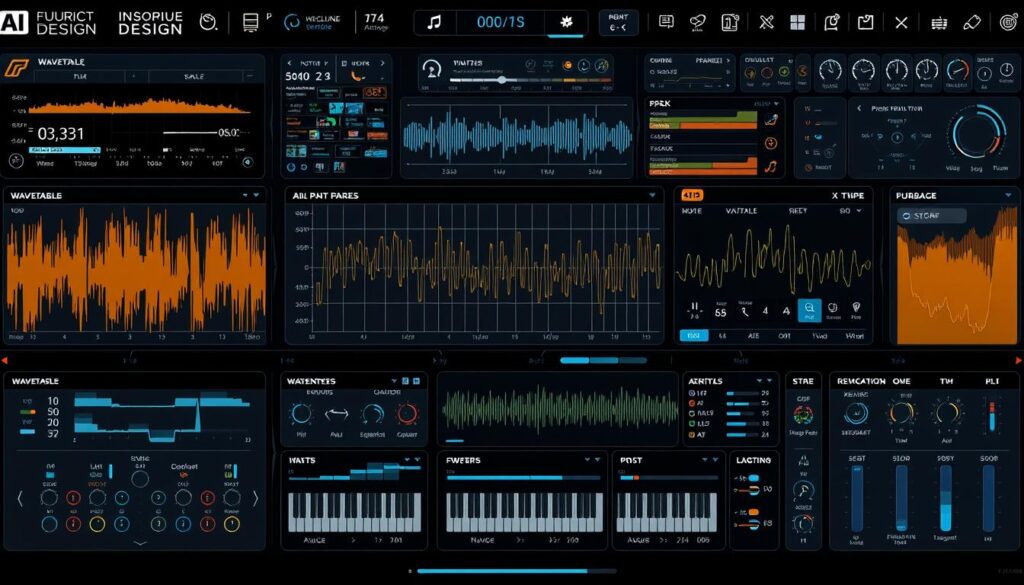Click the X icon in the top-right toolbar
The height and width of the screenshot is (585, 1024).
[901, 22]
